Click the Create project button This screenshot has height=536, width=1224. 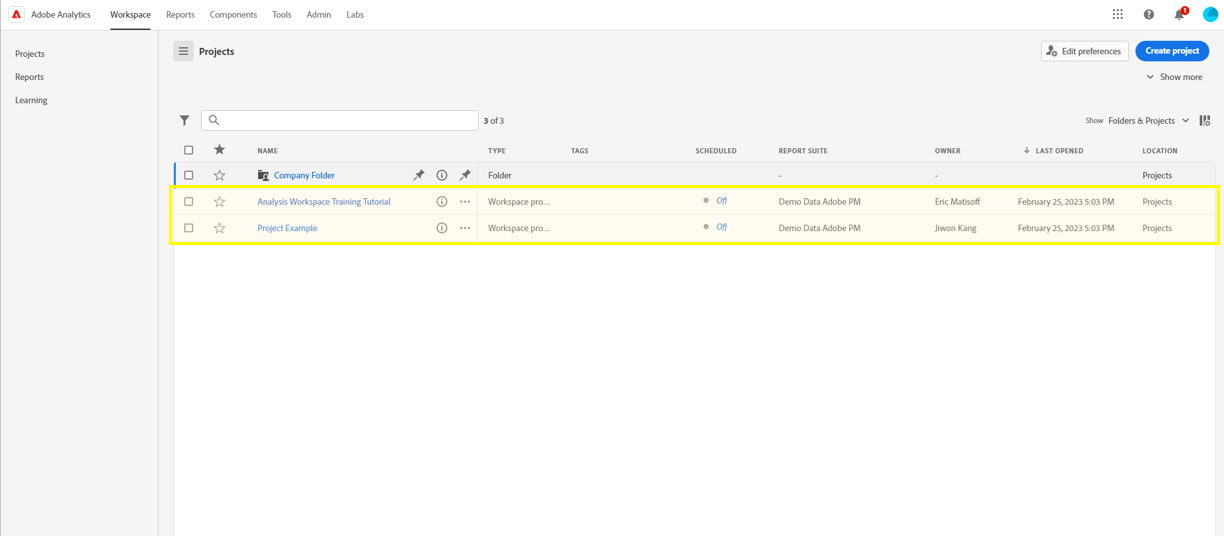pos(1172,51)
